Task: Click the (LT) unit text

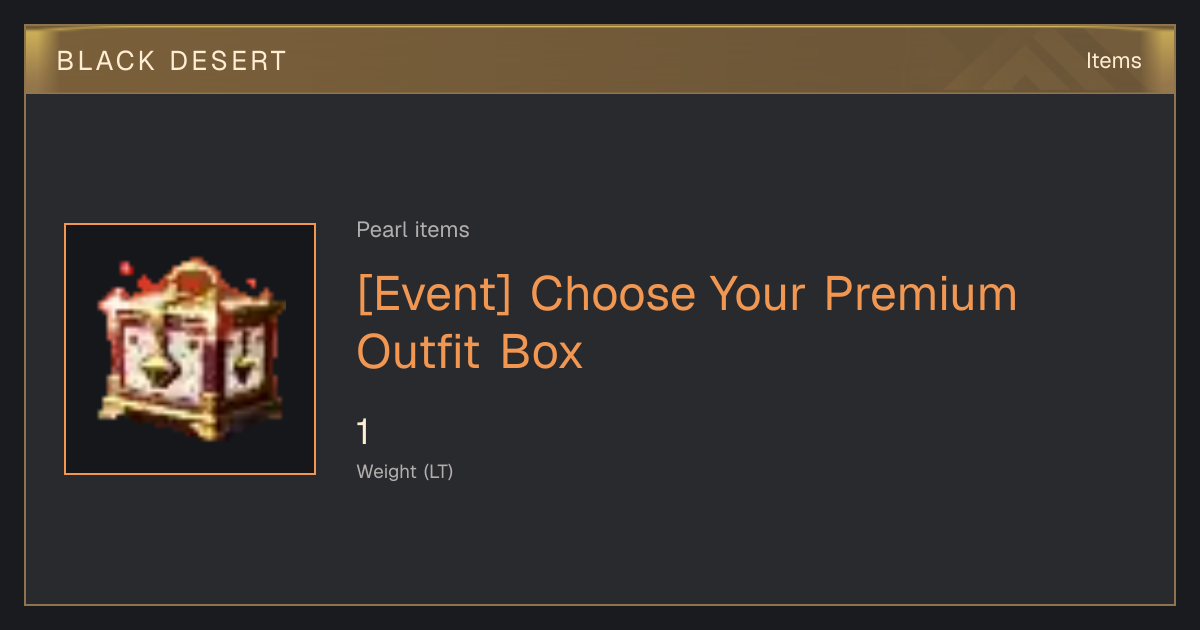Action: pos(439,472)
